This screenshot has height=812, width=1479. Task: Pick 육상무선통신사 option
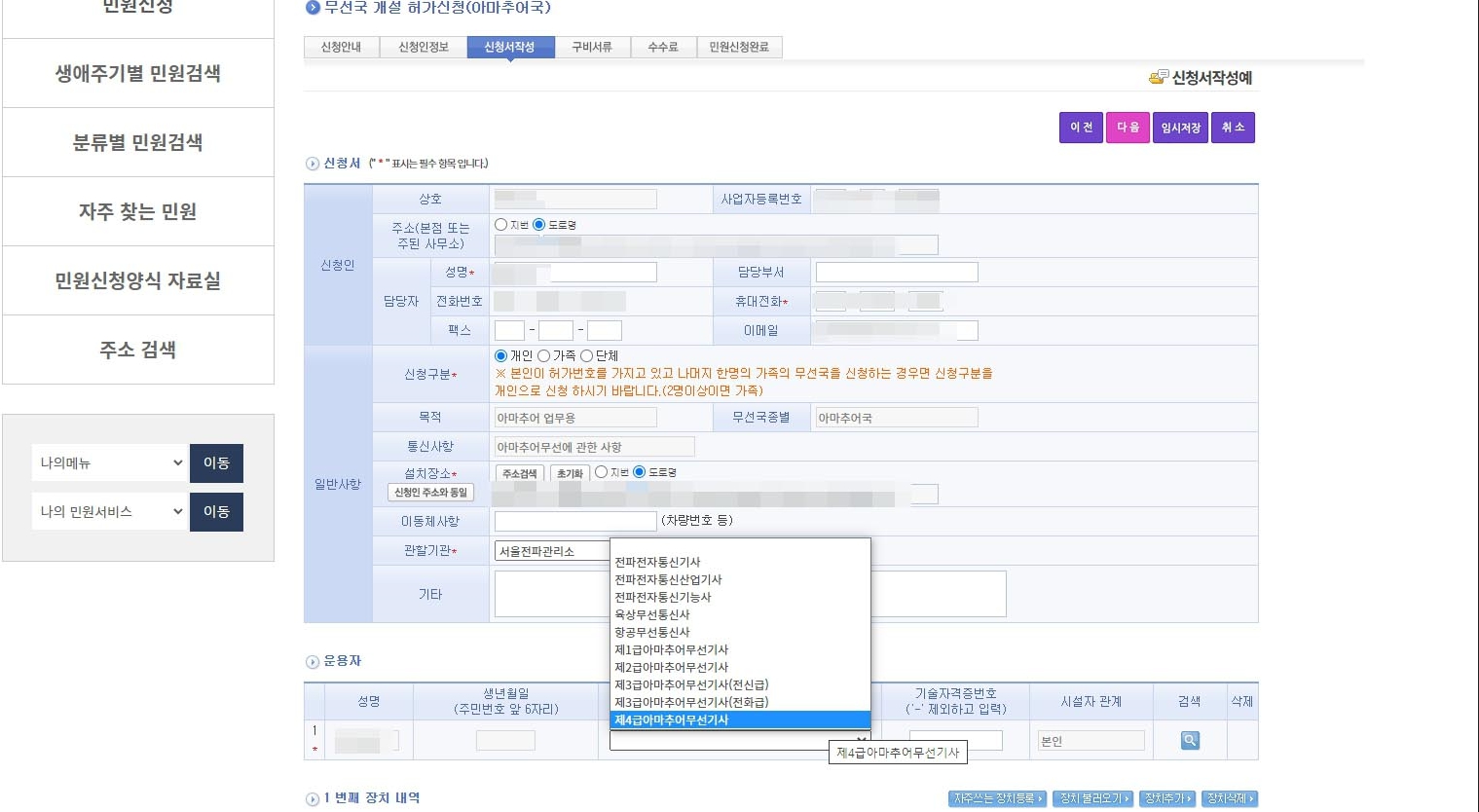740,614
